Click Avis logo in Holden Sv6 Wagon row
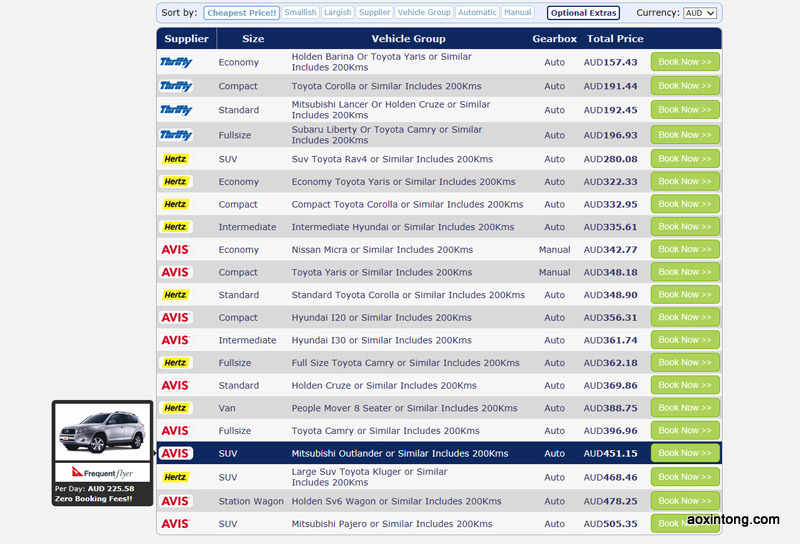 [176, 501]
